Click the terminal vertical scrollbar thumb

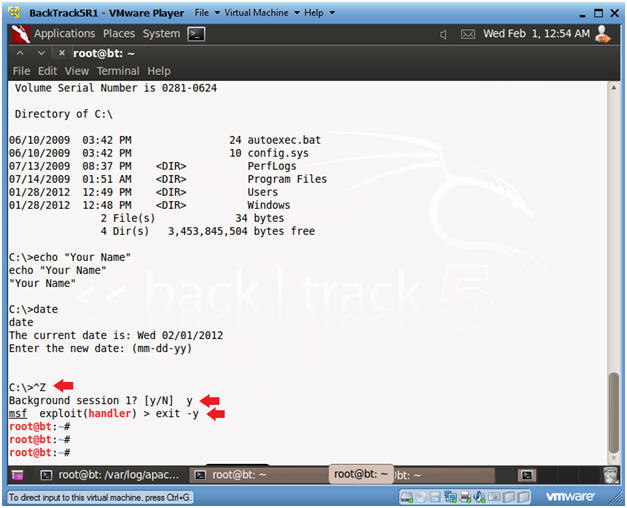click(x=613, y=412)
